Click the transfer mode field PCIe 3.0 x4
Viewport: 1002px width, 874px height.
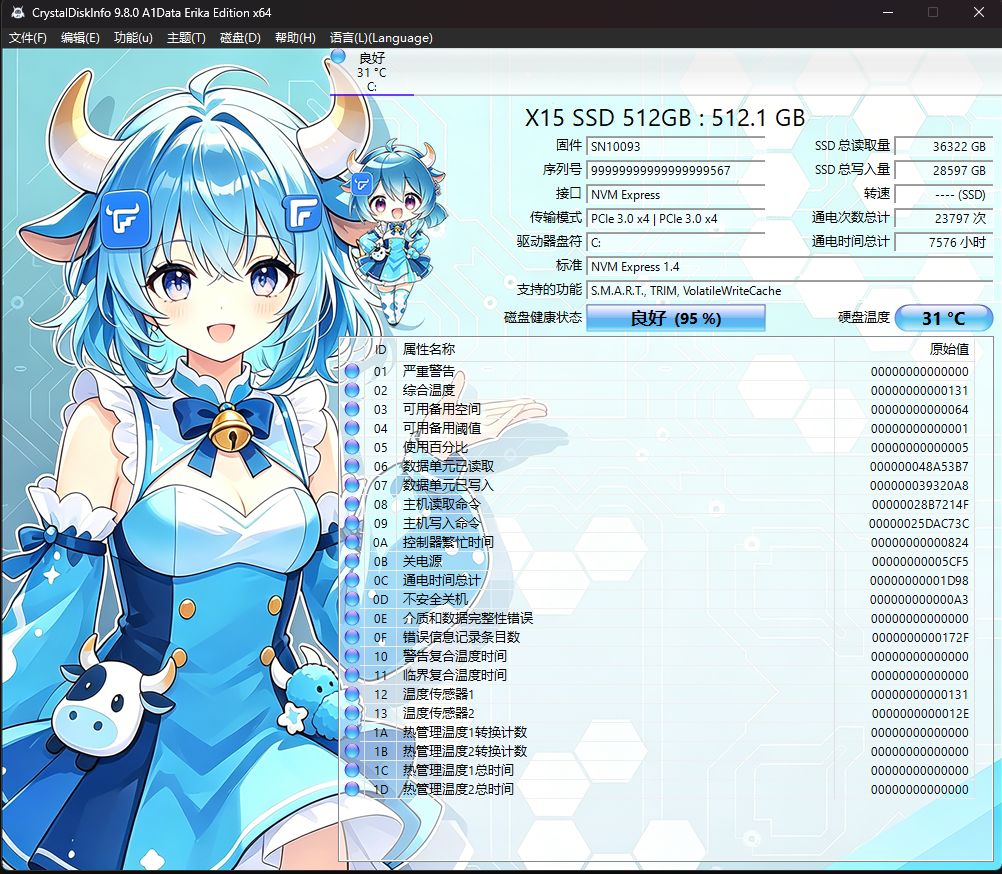(675, 218)
